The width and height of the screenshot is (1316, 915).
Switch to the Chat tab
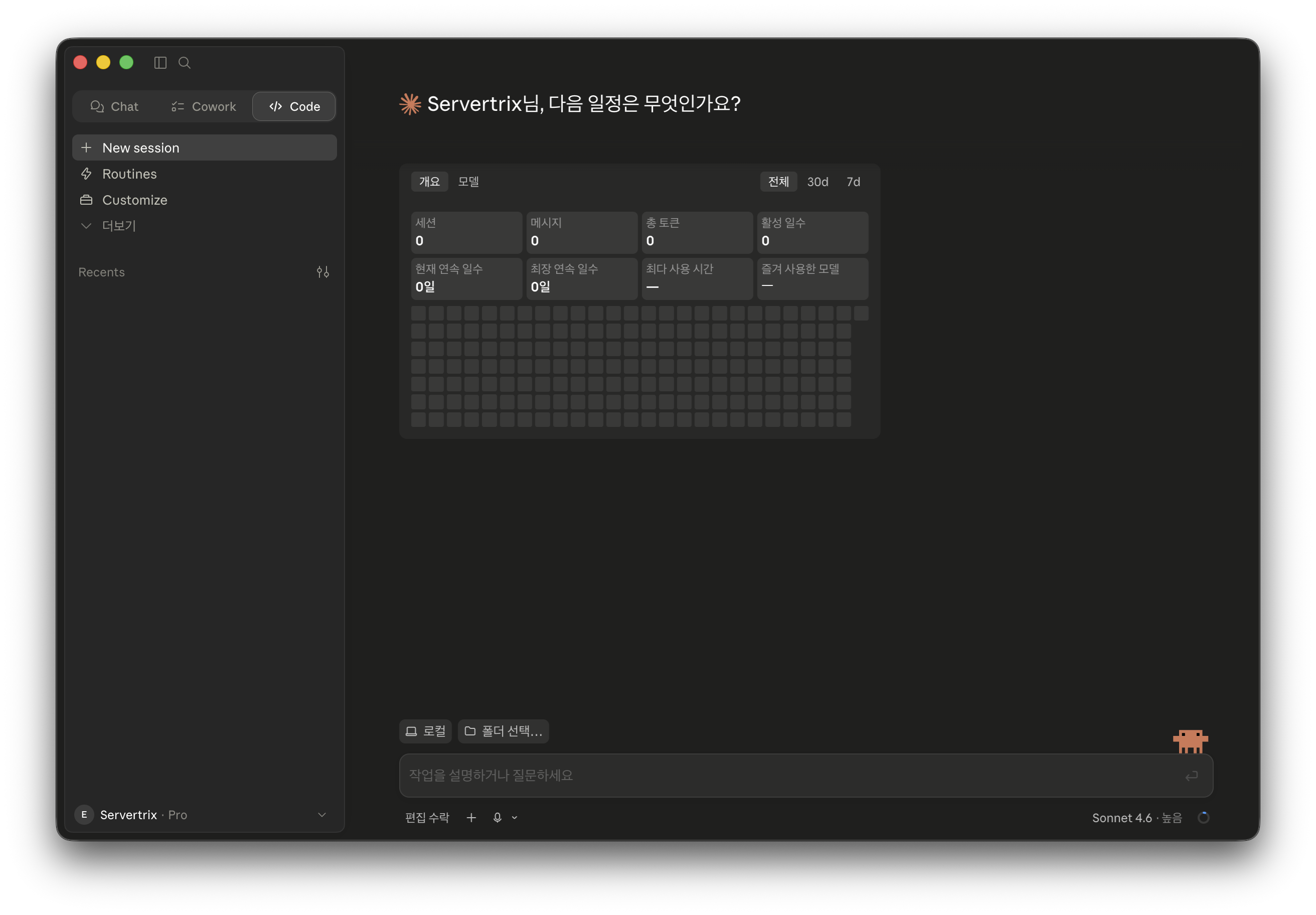tap(115, 107)
